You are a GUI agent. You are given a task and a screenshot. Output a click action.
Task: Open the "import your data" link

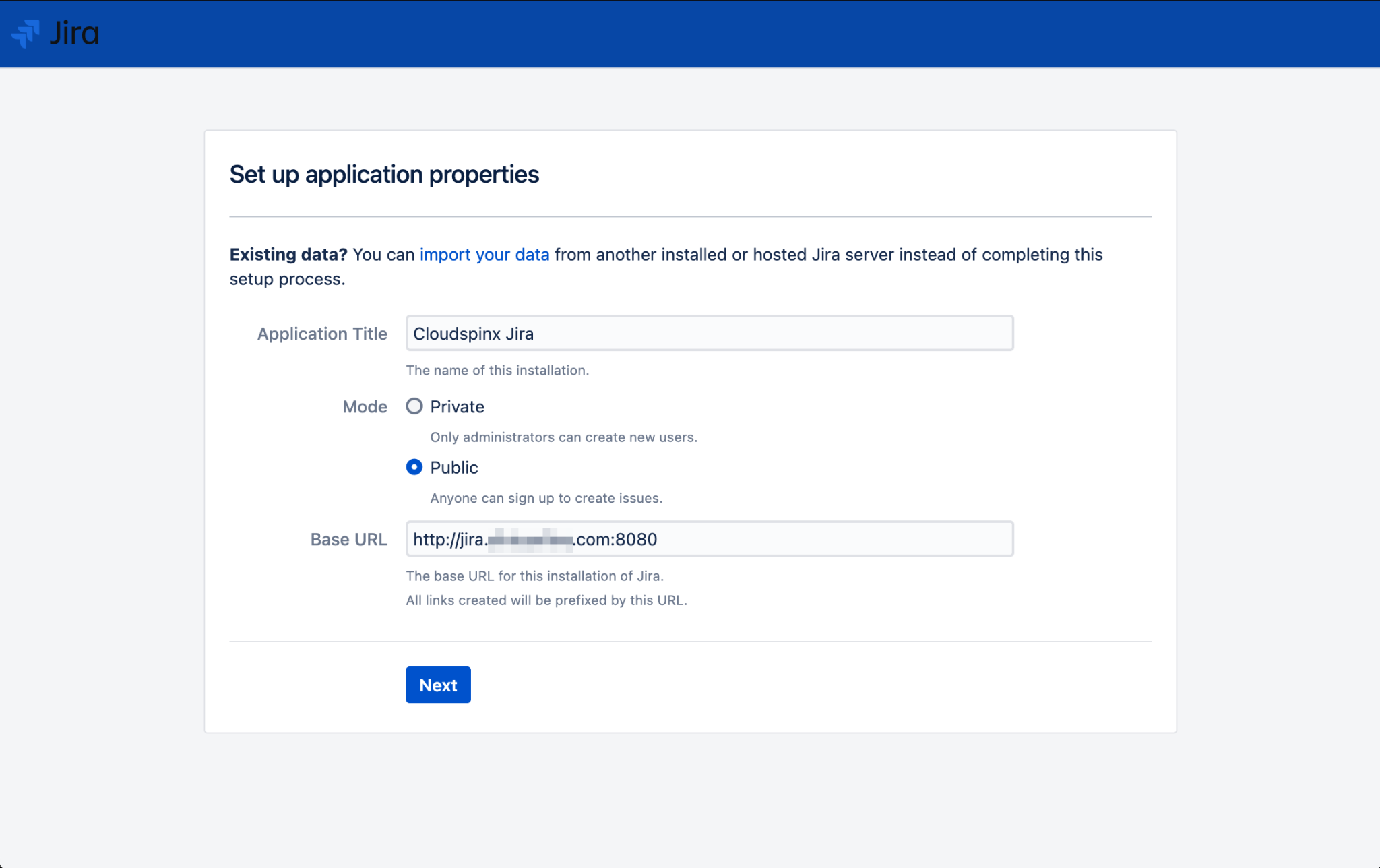click(x=484, y=255)
